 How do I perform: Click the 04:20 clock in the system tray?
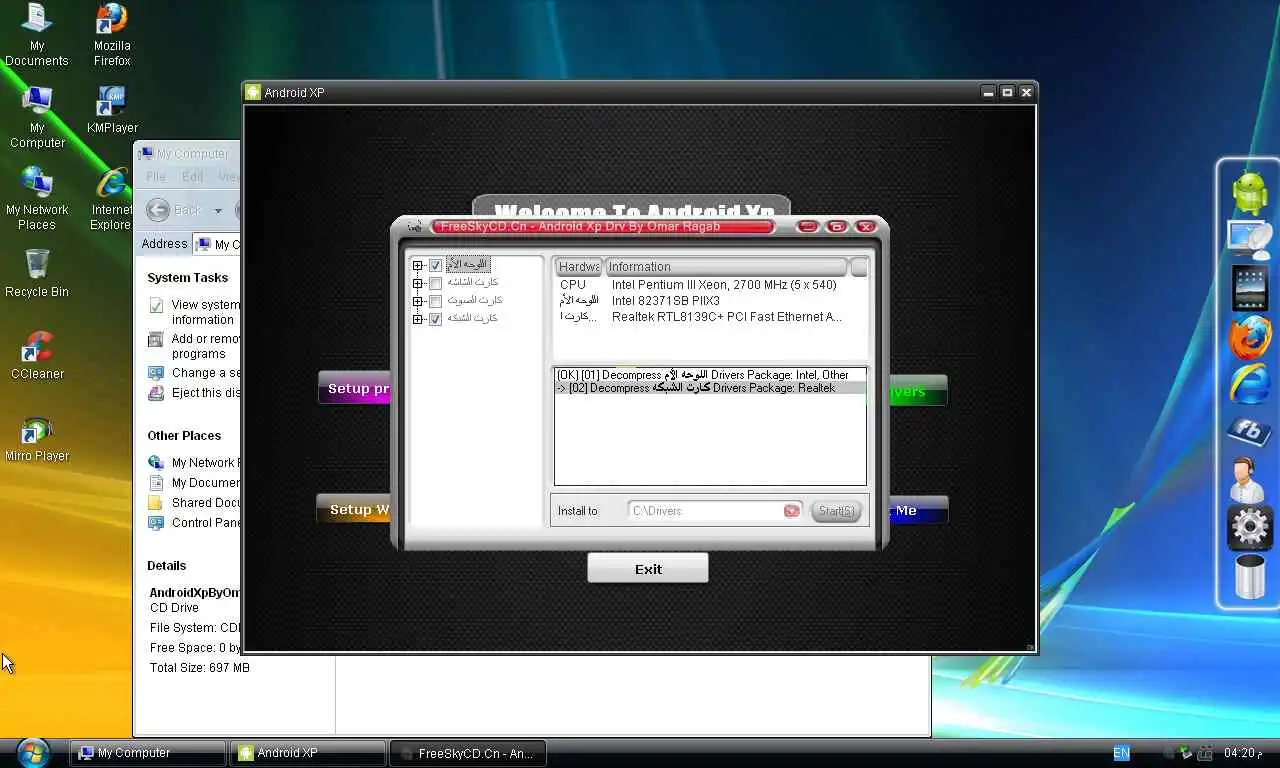pos(1244,753)
